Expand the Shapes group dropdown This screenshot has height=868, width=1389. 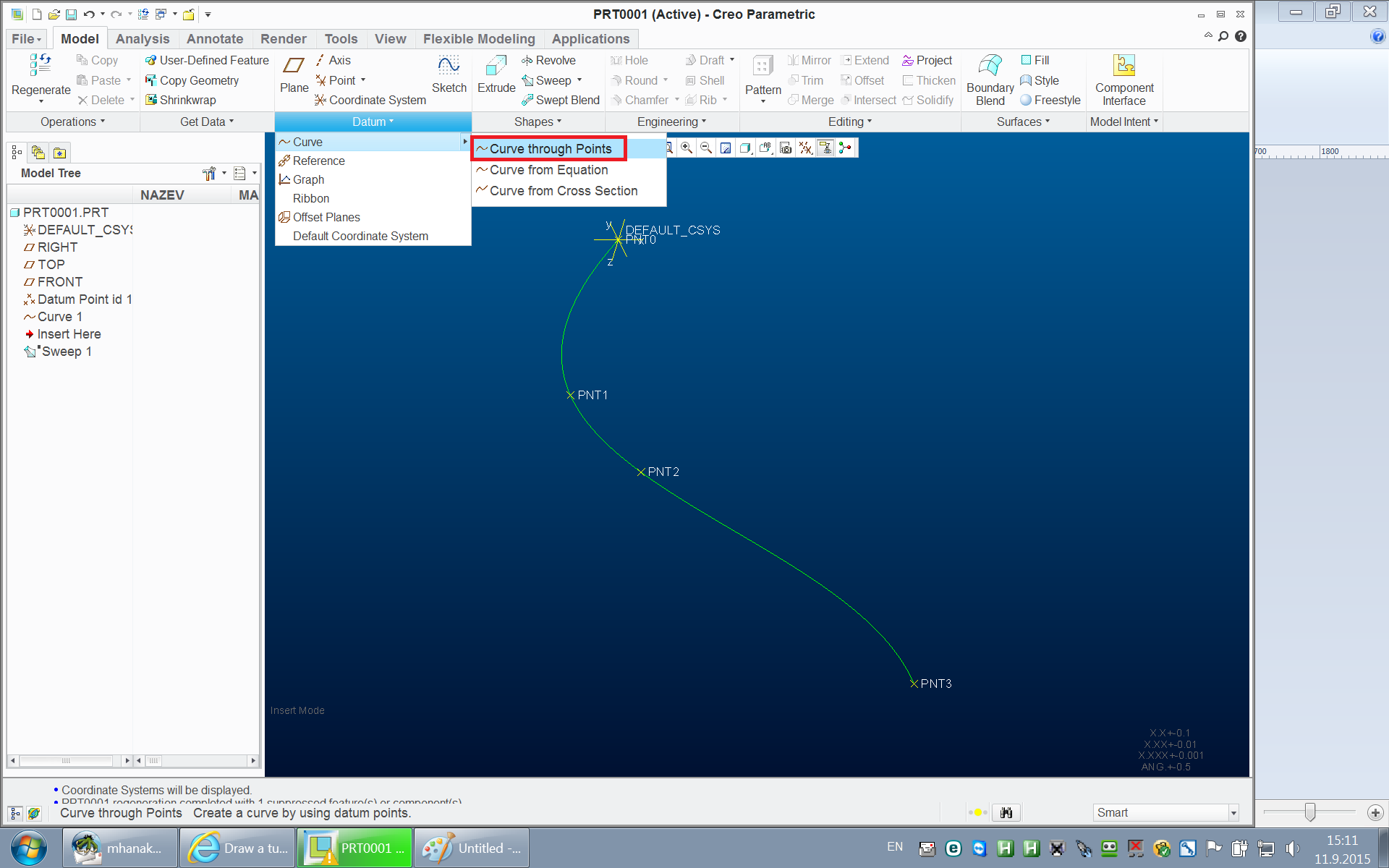[x=538, y=122]
